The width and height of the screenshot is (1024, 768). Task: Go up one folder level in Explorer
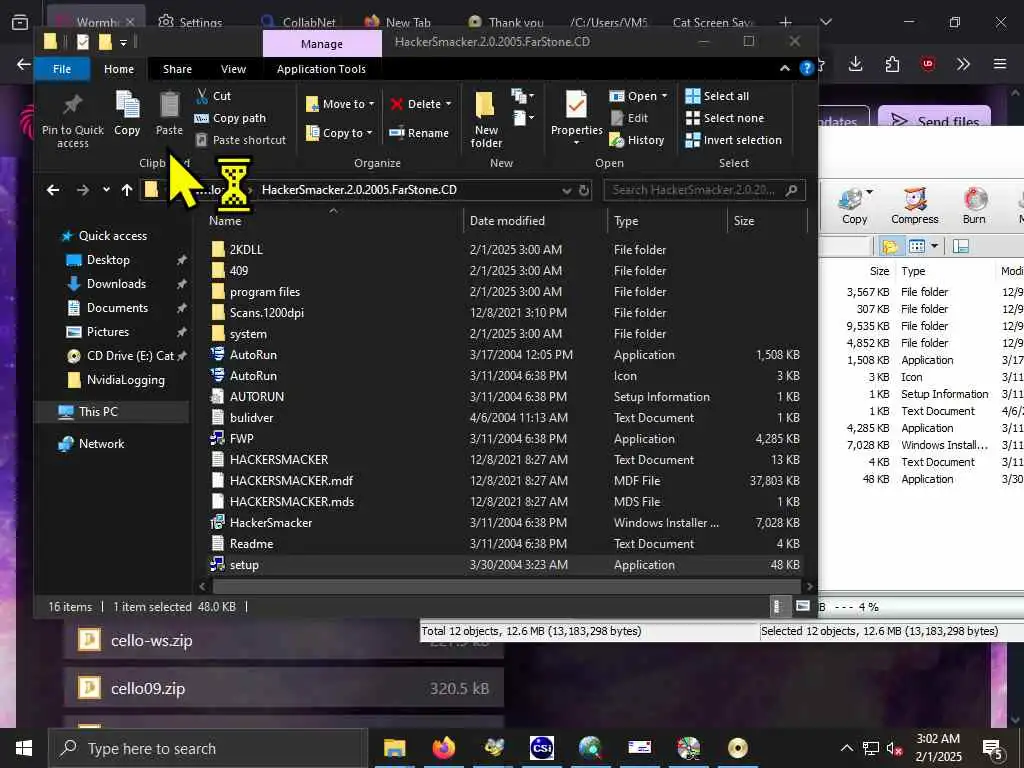tap(127, 190)
